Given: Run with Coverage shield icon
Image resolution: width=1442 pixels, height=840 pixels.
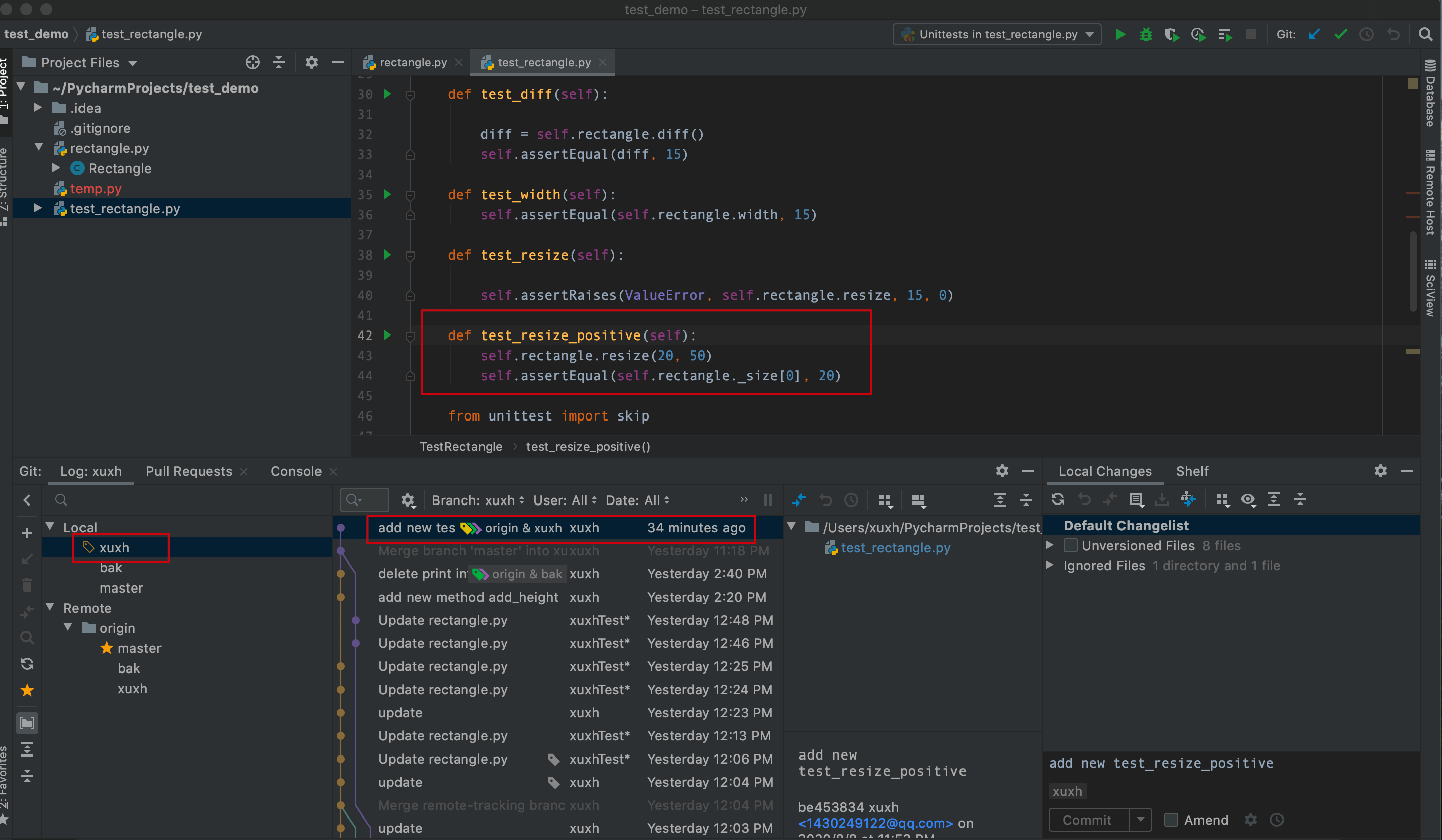Looking at the screenshot, I should pos(1171,34).
